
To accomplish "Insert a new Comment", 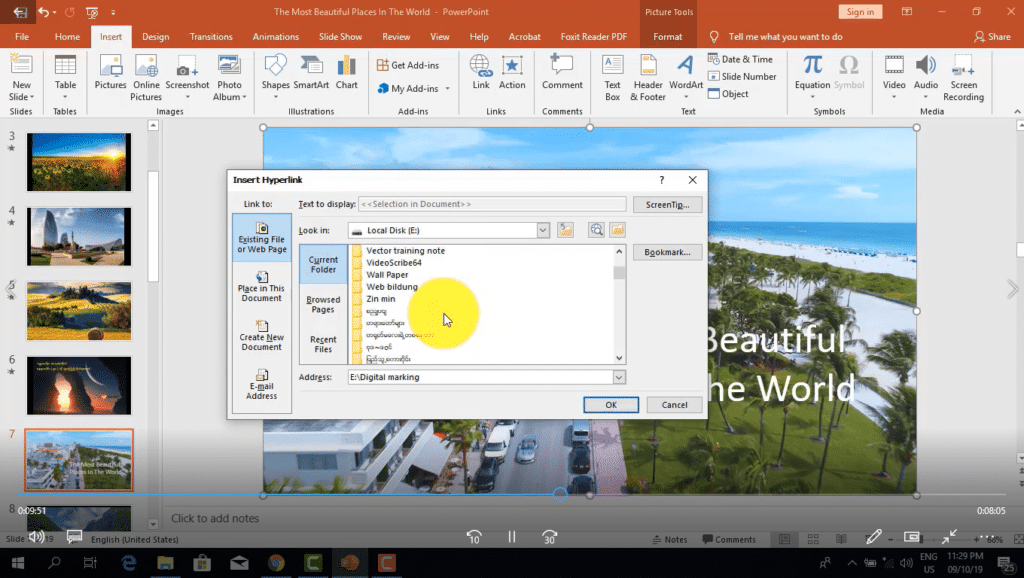I will point(562,73).
